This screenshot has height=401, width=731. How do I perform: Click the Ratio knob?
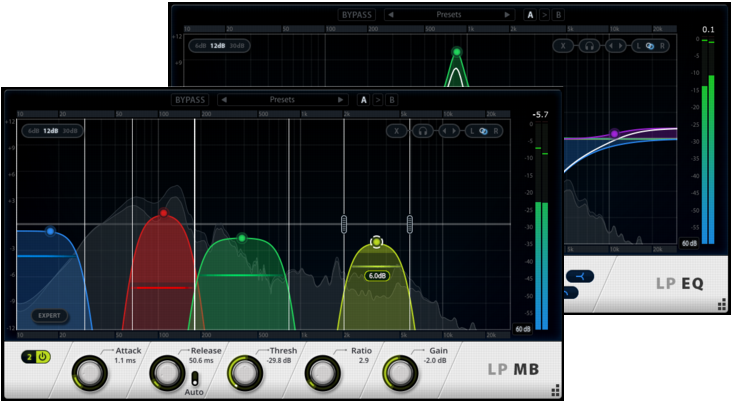pyautogui.click(x=322, y=373)
